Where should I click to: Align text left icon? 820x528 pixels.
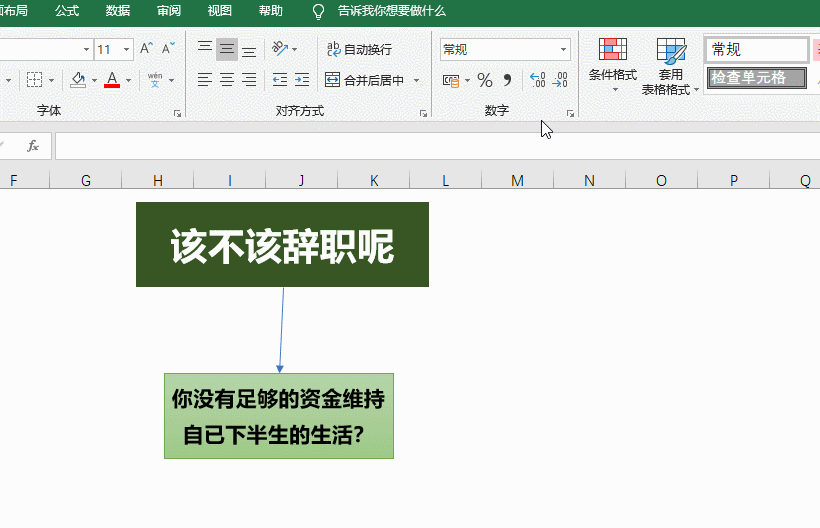point(204,80)
